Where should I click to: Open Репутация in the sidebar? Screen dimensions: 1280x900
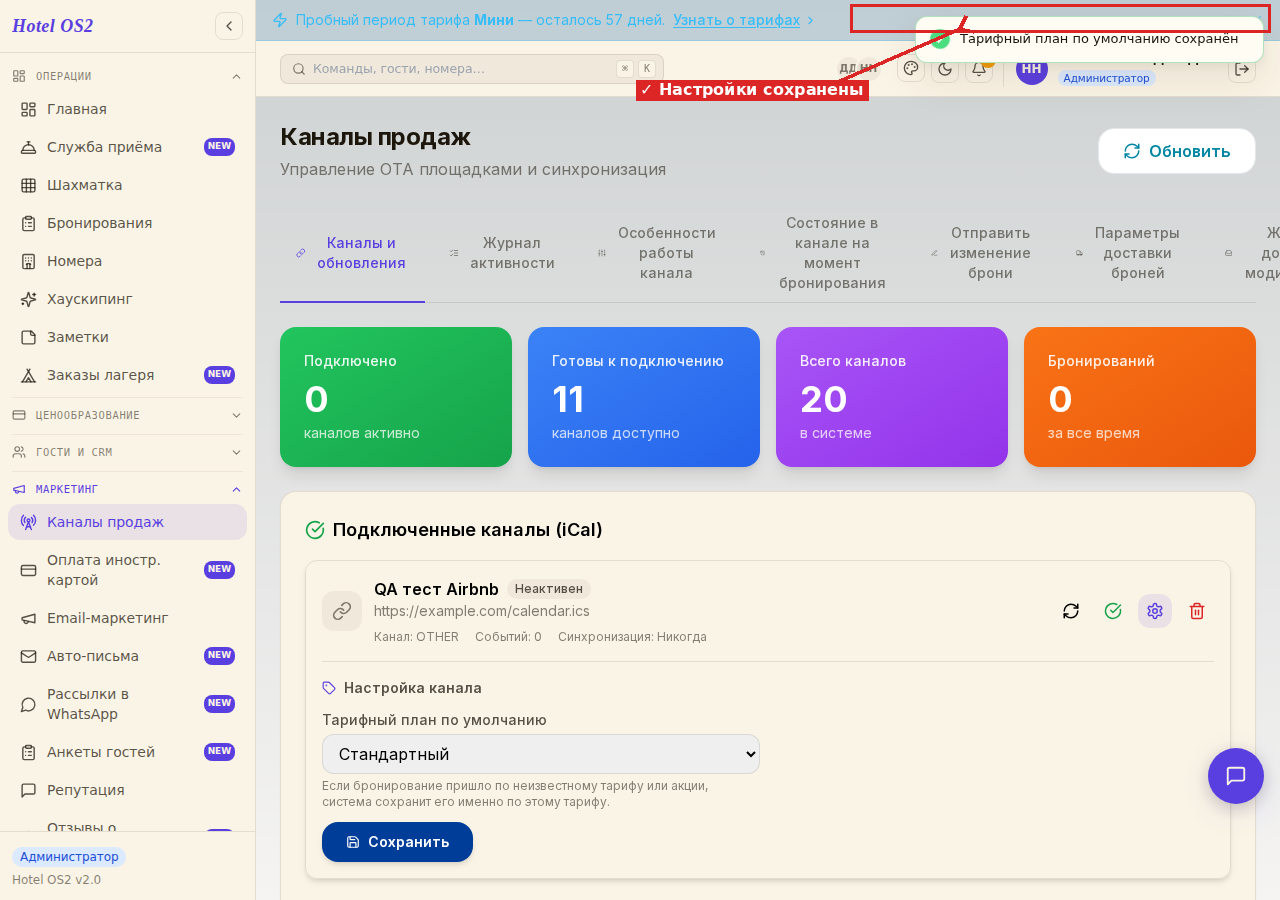point(127,790)
